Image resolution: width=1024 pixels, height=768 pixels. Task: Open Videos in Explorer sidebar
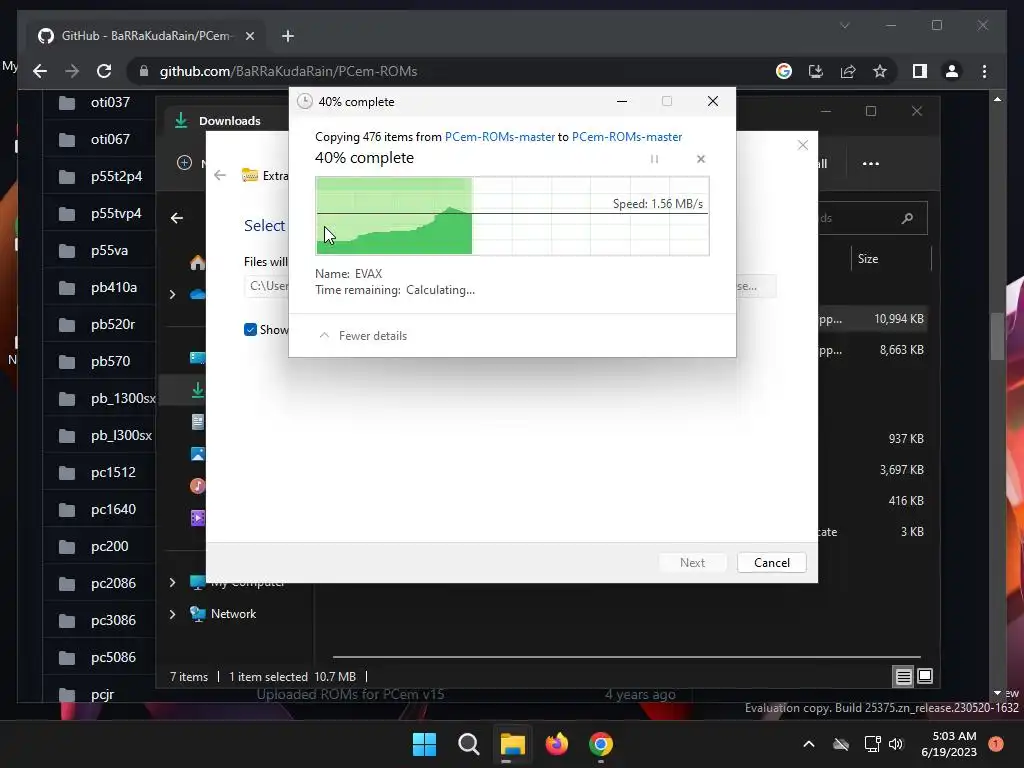(x=197, y=518)
